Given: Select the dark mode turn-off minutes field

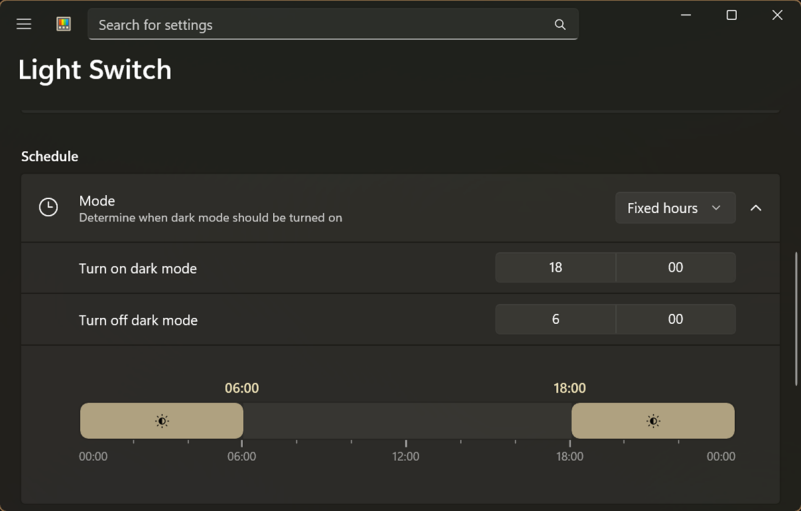Looking at the screenshot, I should point(675,320).
